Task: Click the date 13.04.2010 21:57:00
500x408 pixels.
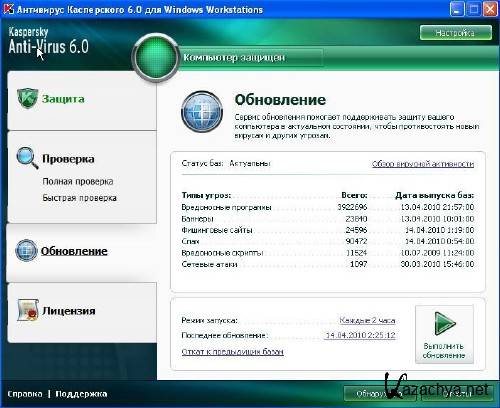Action: pos(437,207)
